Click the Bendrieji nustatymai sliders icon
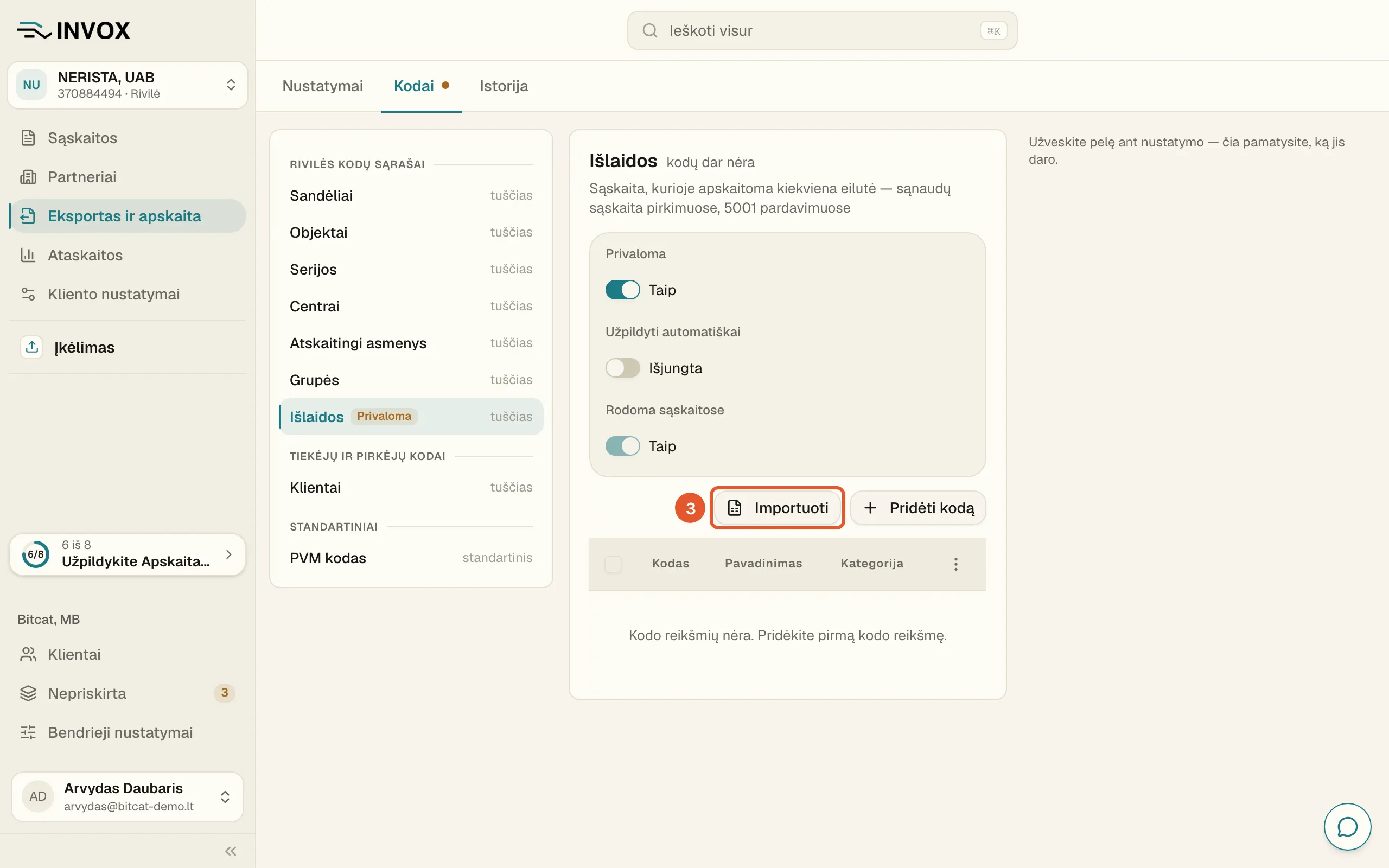This screenshot has width=1389, height=868. [28, 732]
